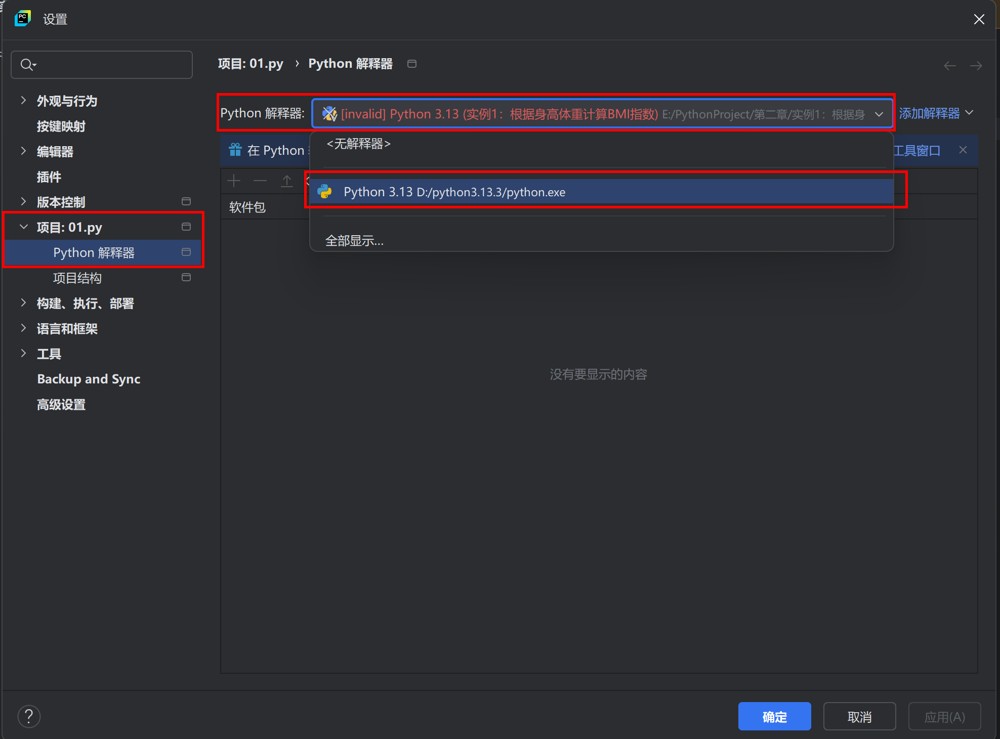Open 插件 settings page
This screenshot has width=1000, height=739.
(x=49, y=177)
